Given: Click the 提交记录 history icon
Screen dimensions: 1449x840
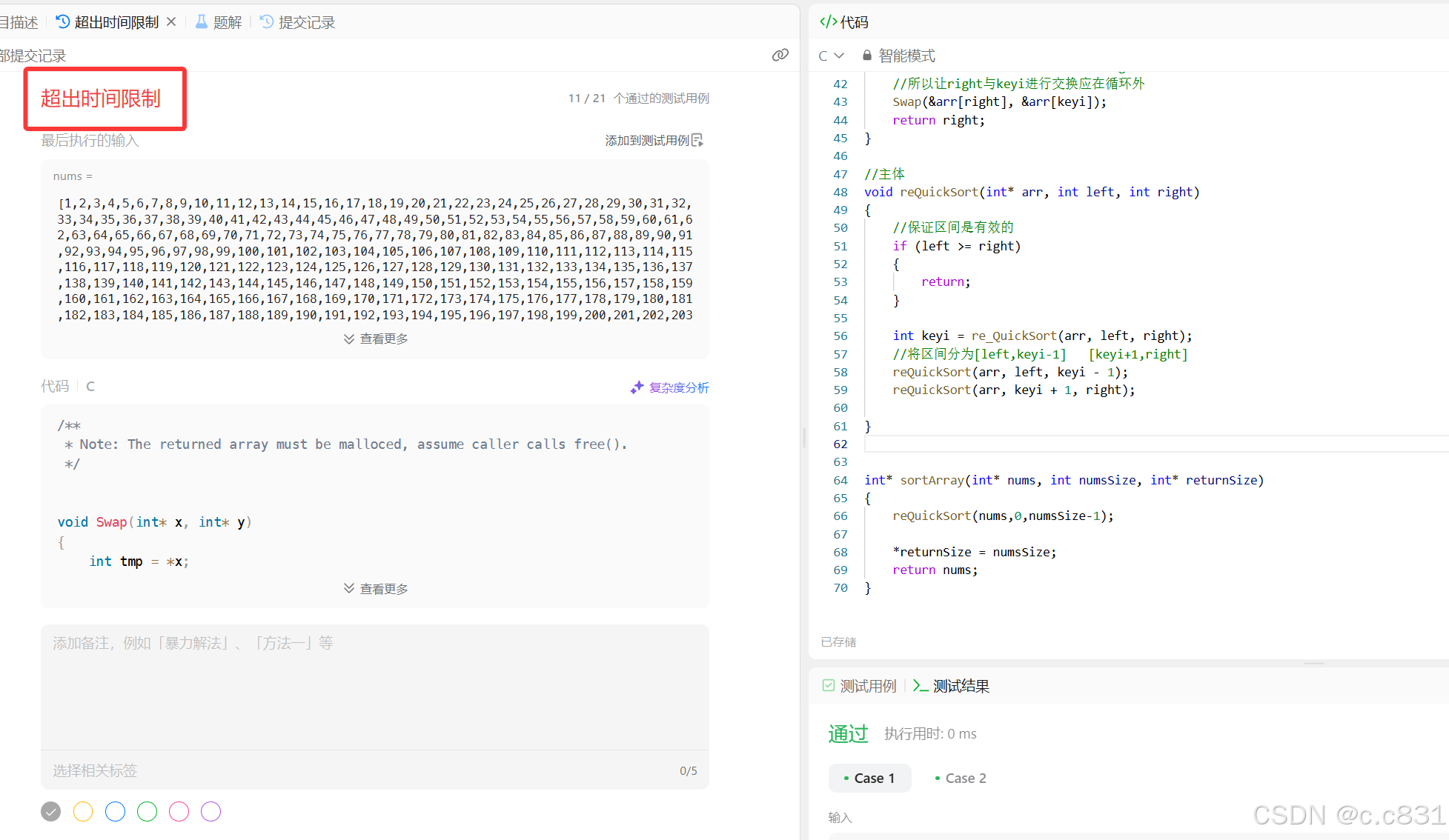Looking at the screenshot, I should tap(267, 21).
